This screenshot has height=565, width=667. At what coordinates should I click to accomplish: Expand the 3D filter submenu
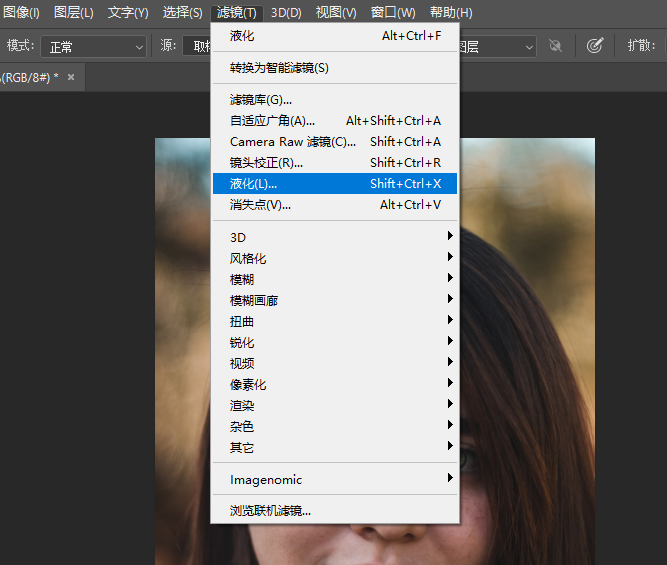335,237
